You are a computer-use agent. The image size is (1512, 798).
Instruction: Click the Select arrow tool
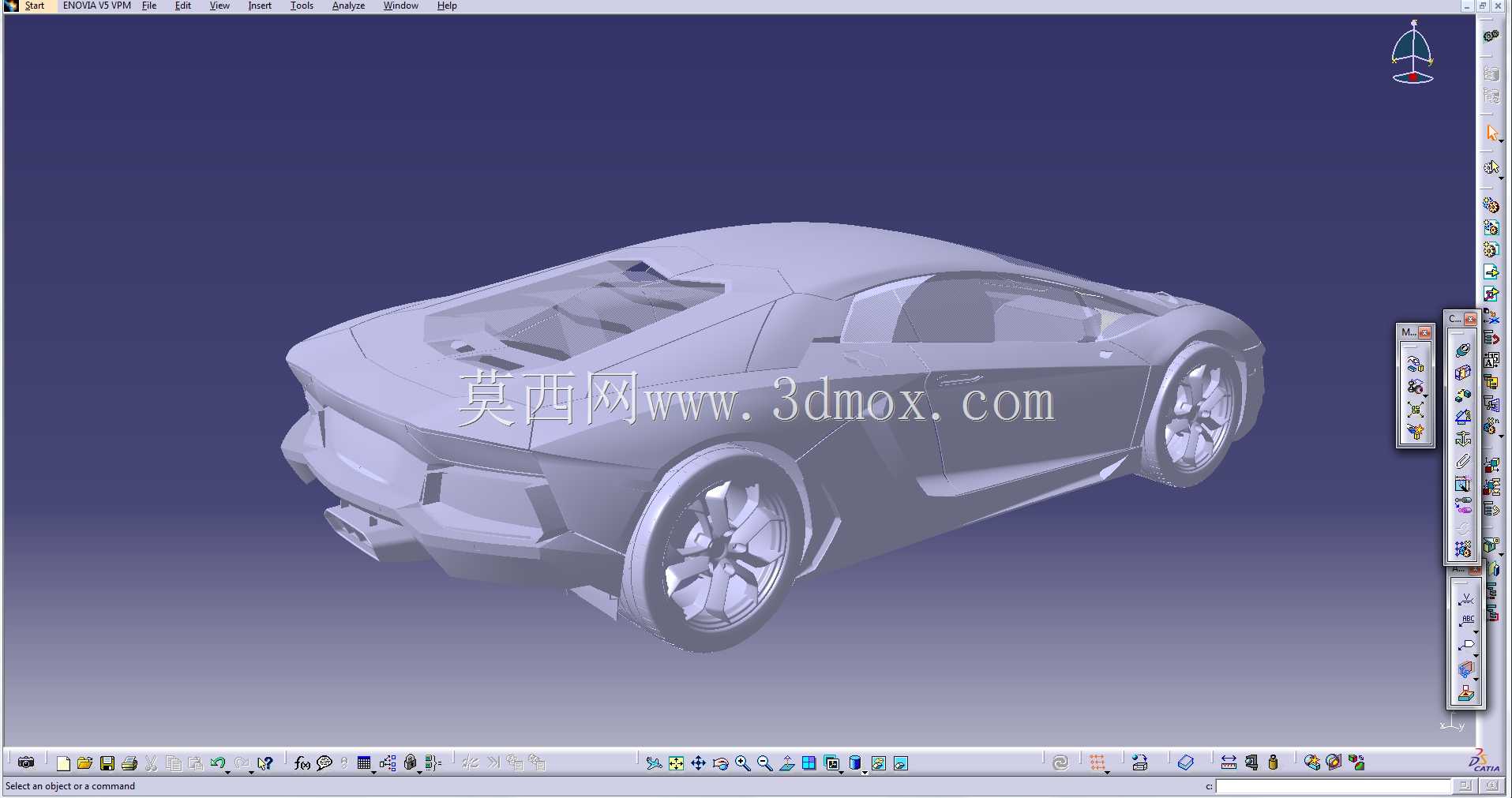point(1491,133)
